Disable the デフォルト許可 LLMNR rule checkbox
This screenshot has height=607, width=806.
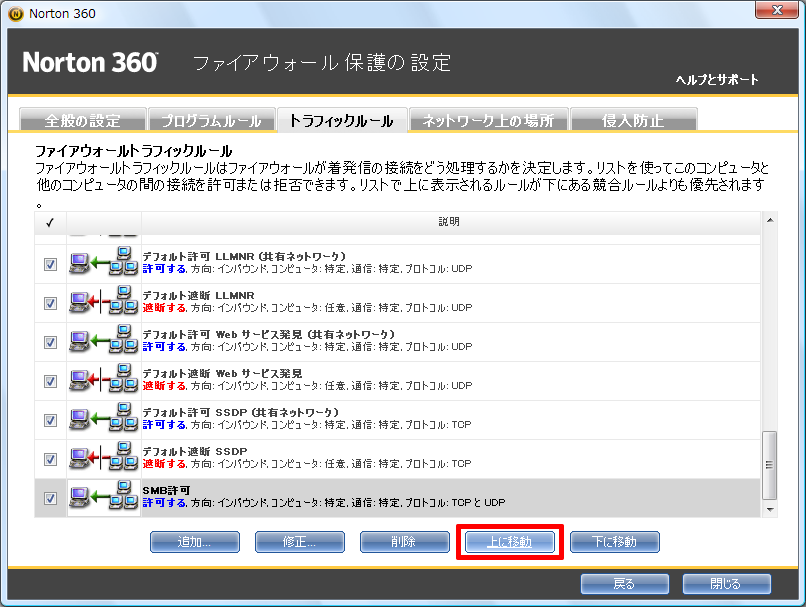tap(50, 264)
